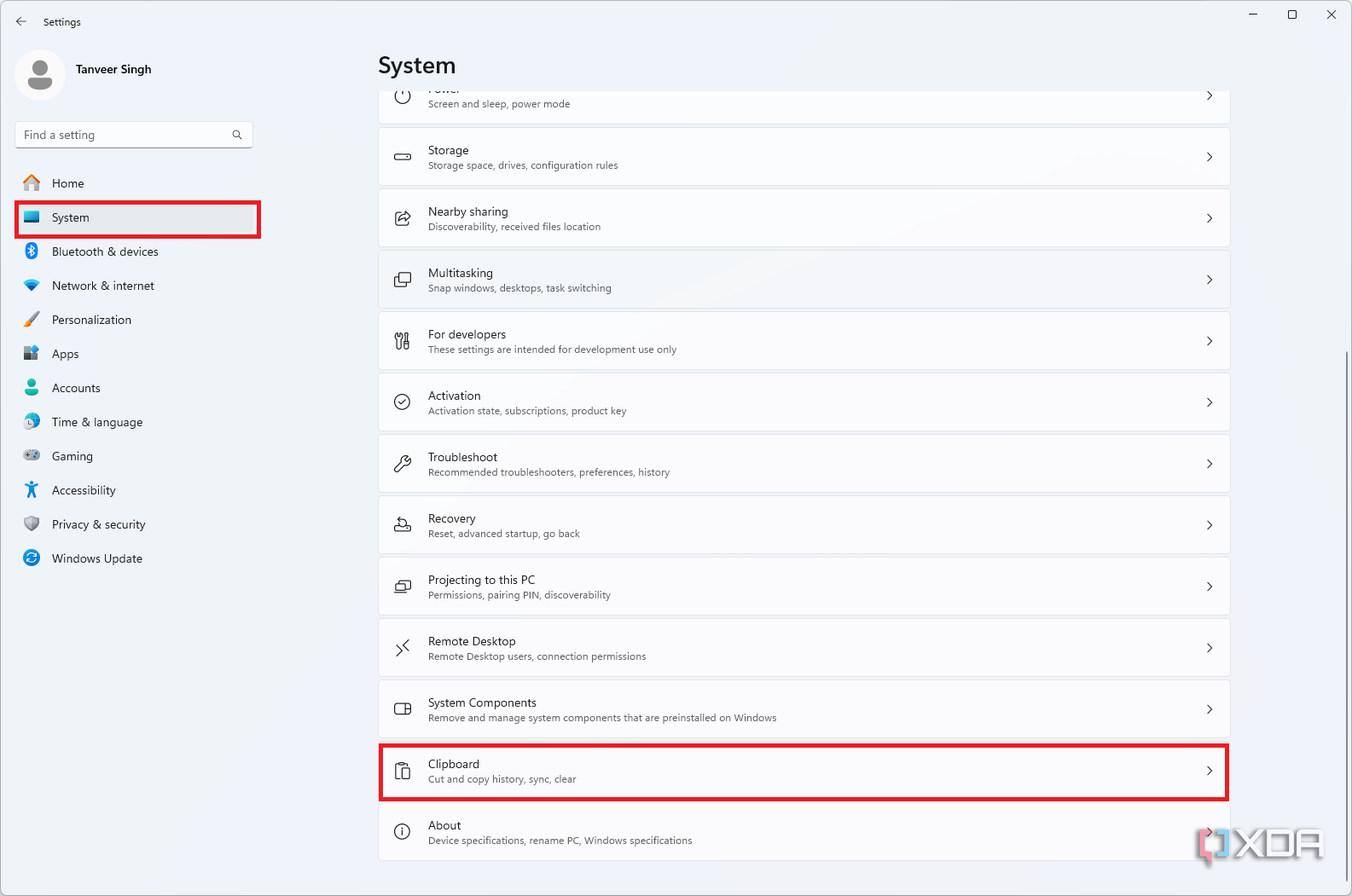Click the Projecting to this PC icon

[403, 587]
